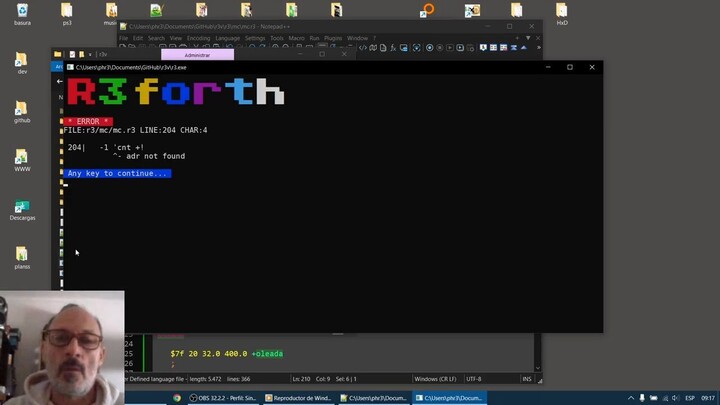
Task: Click the Monitoring toolbar icon in Notepad++
Action: pyautogui.click(x=416, y=48)
